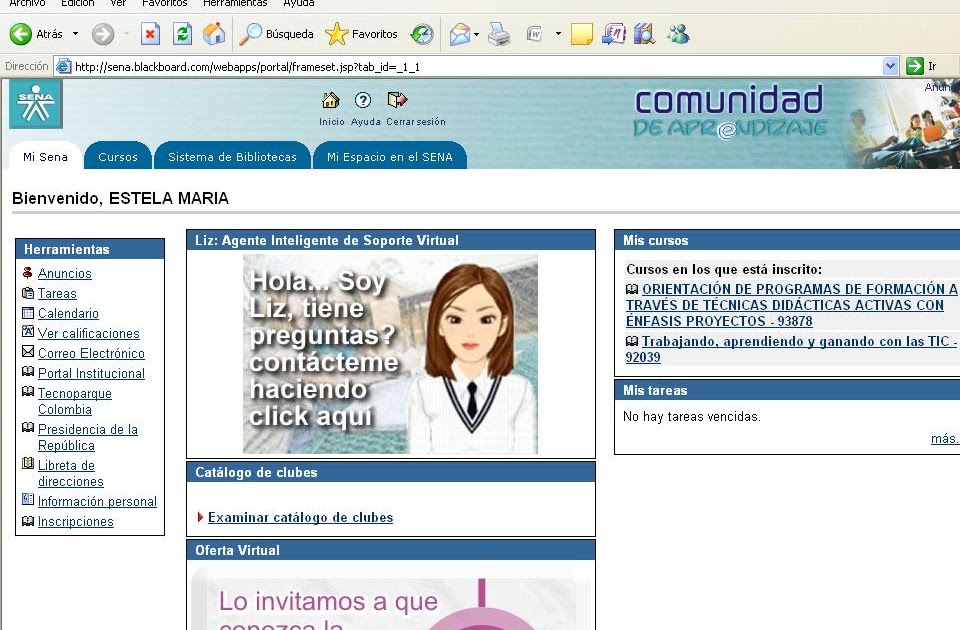
Task: Open the Herramientas menu in menu bar
Action: (235, 3)
